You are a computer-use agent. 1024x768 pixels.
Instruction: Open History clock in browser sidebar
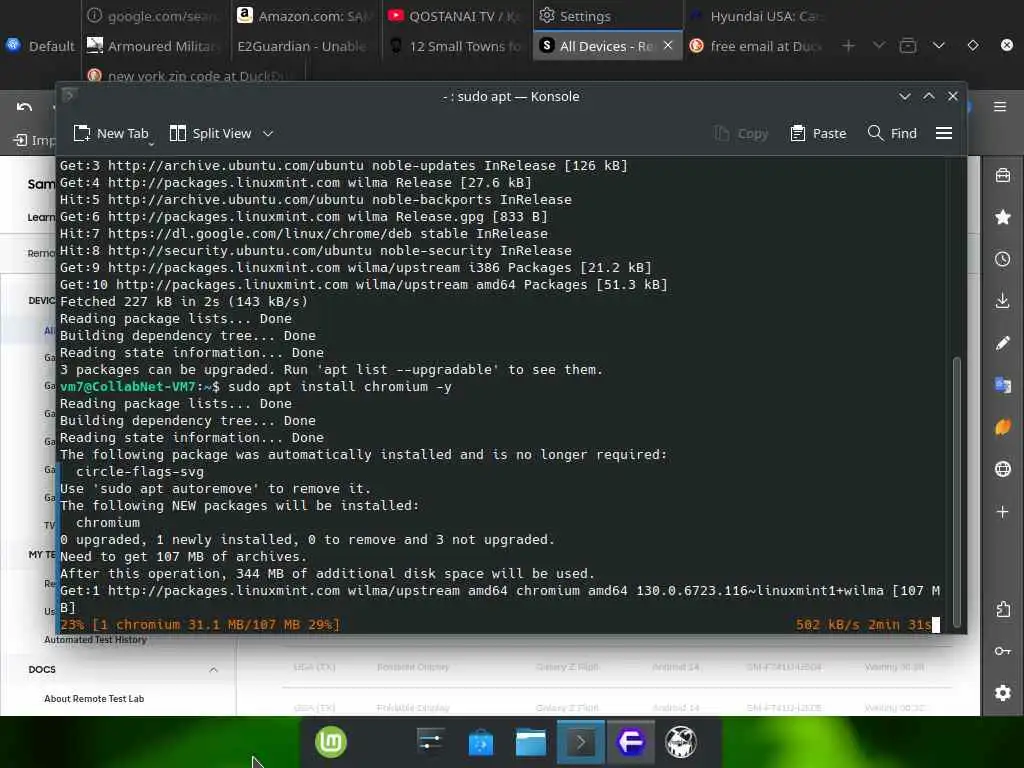click(x=1003, y=259)
